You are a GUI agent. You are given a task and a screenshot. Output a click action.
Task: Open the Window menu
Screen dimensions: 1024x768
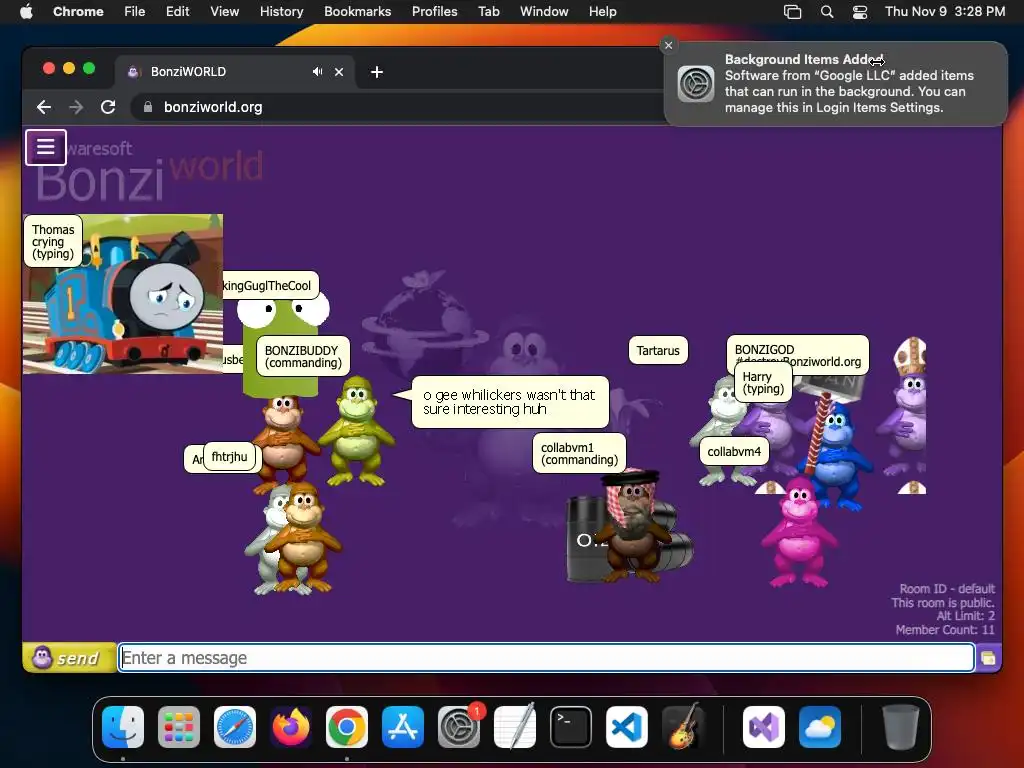point(544,11)
